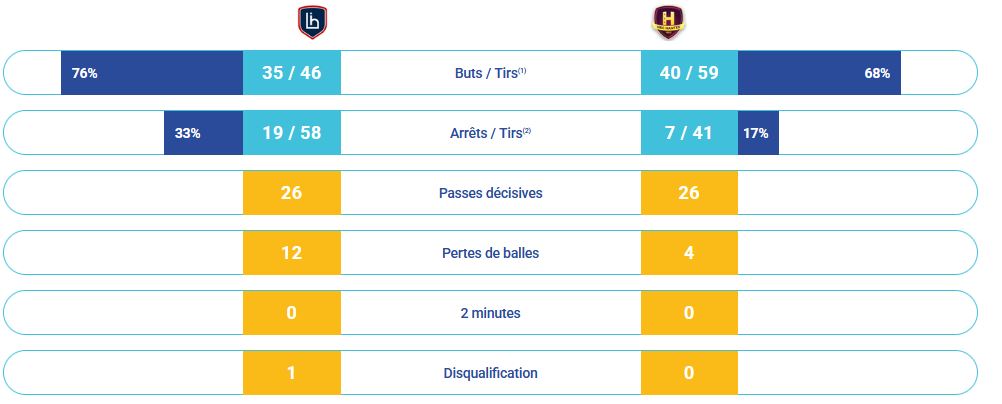Click the left team disqualification value 1

click(x=291, y=373)
